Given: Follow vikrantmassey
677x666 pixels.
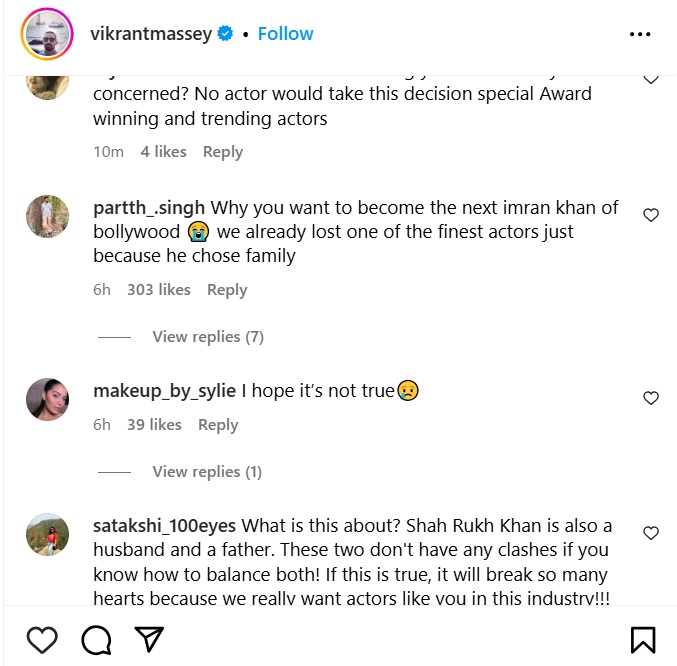Looking at the screenshot, I should [285, 34].
